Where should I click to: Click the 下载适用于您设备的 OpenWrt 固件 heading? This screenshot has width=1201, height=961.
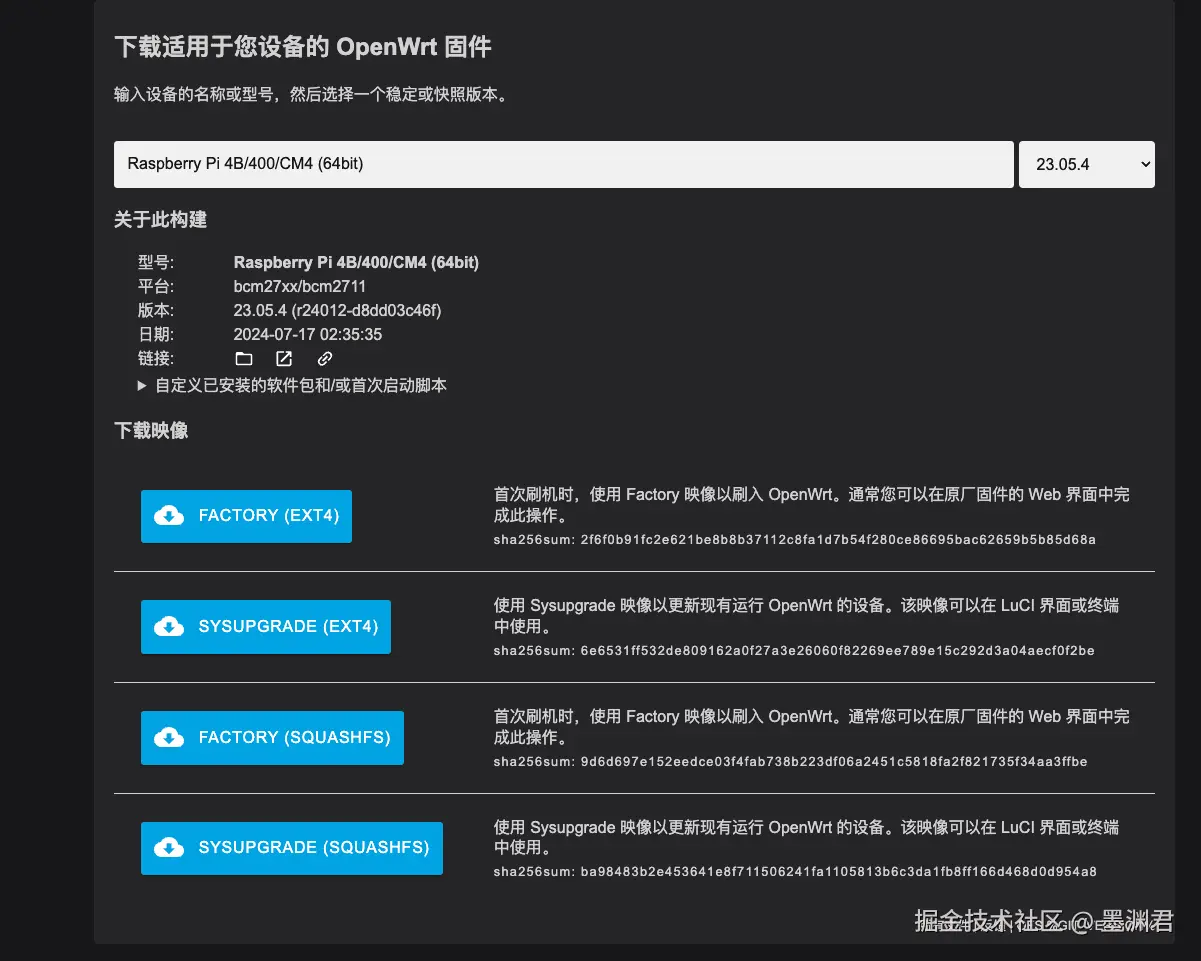point(303,46)
